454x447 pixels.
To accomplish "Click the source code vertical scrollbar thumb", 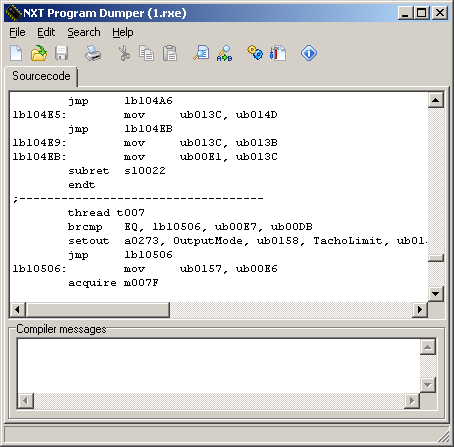I will tap(436, 258).
